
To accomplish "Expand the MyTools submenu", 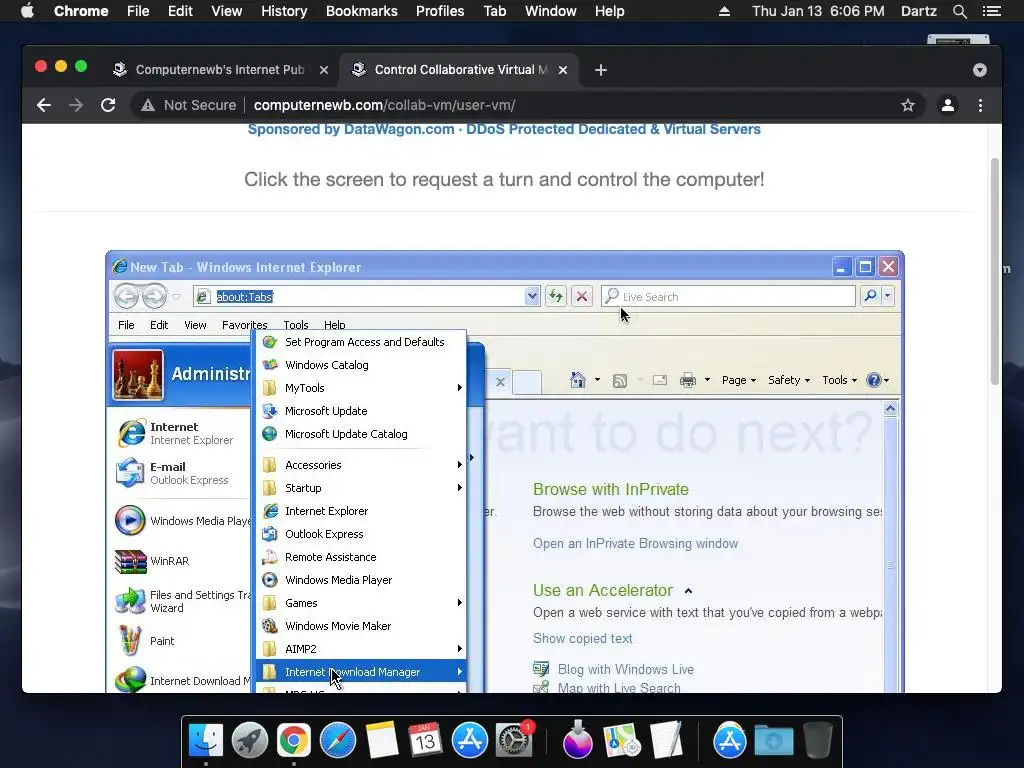I will (x=363, y=388).
